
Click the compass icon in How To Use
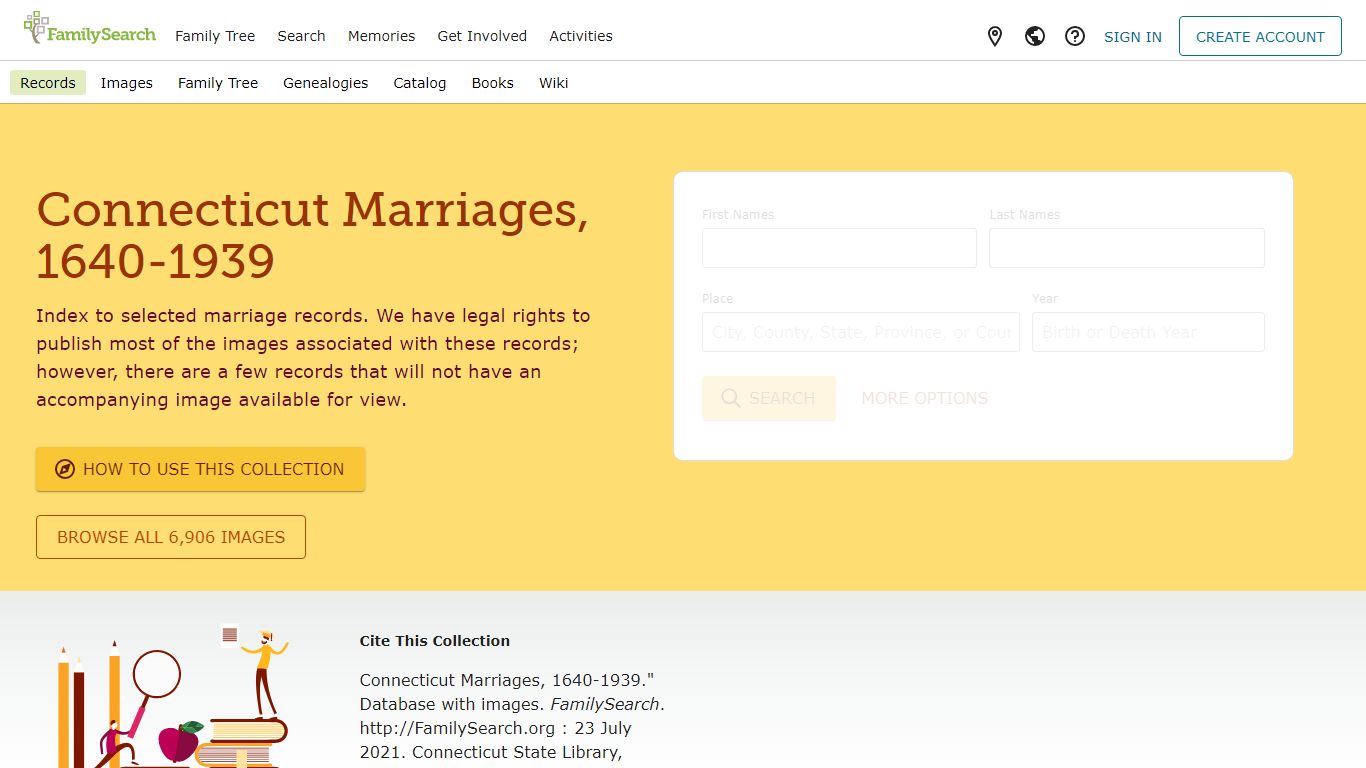65,469
